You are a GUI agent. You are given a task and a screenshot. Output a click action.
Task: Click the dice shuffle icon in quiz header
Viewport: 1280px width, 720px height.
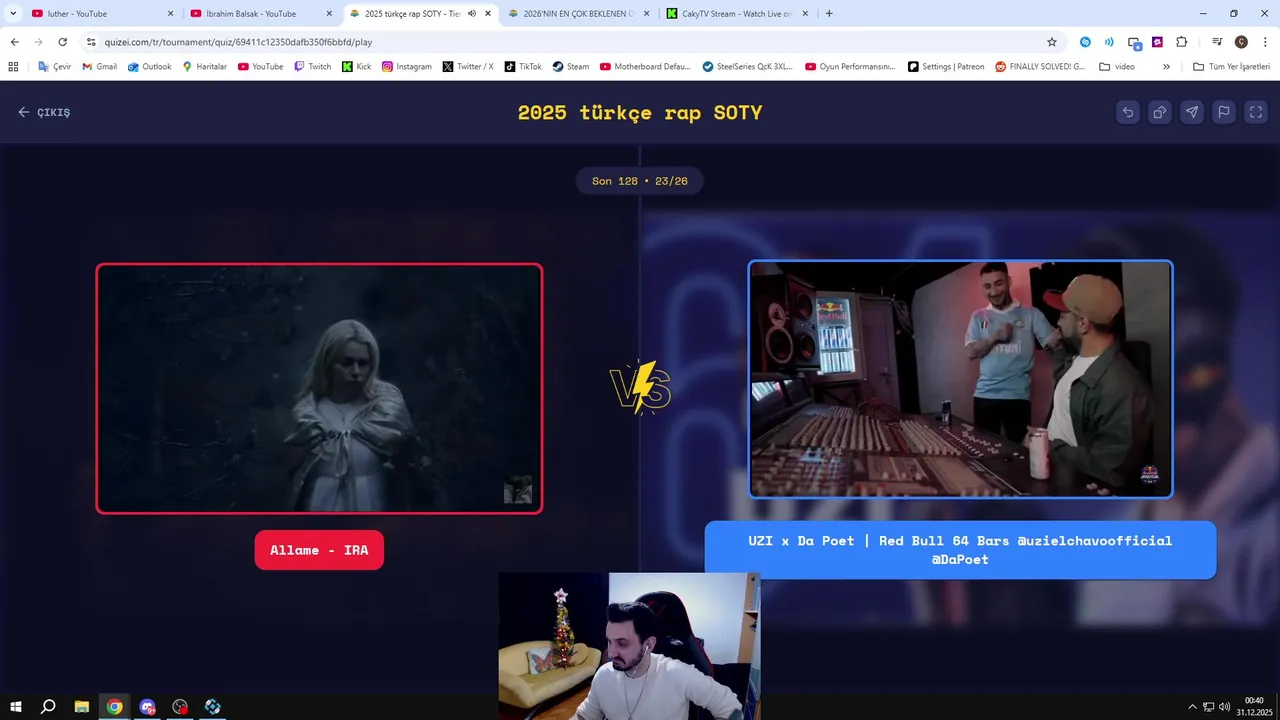pyautogui.click(x=1160, y=112)
